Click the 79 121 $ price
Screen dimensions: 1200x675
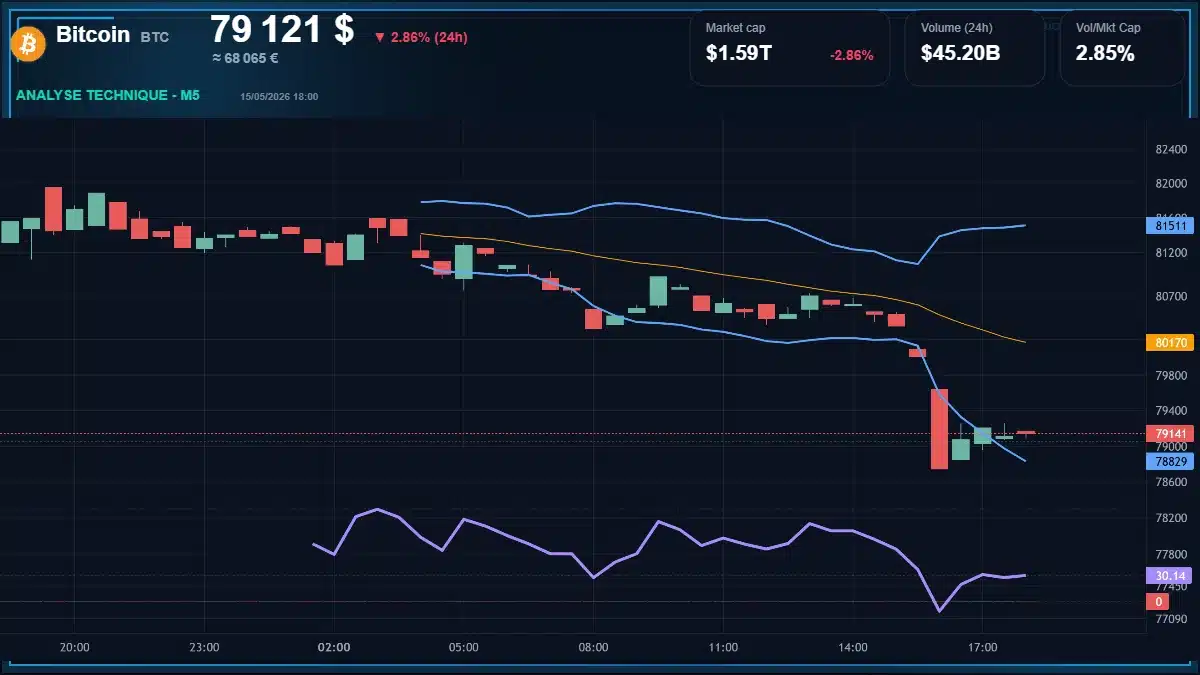[282, 30]
